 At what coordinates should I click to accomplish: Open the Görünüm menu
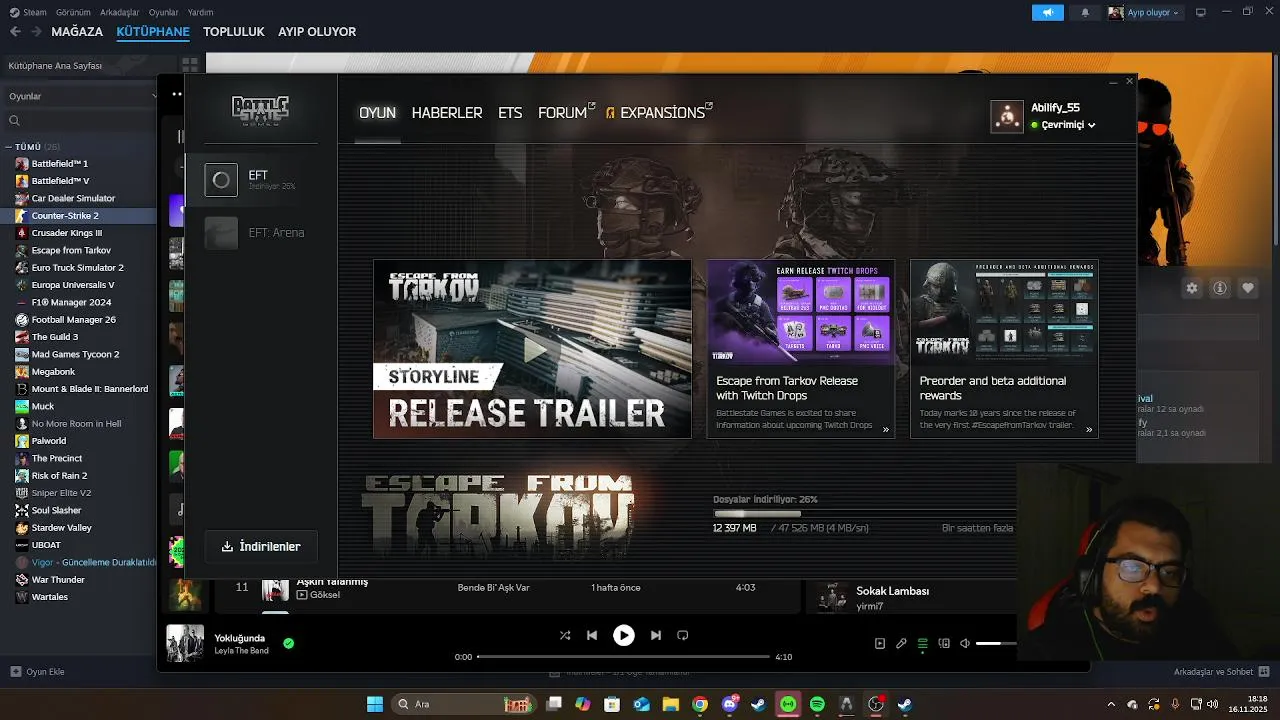[73, 12]
